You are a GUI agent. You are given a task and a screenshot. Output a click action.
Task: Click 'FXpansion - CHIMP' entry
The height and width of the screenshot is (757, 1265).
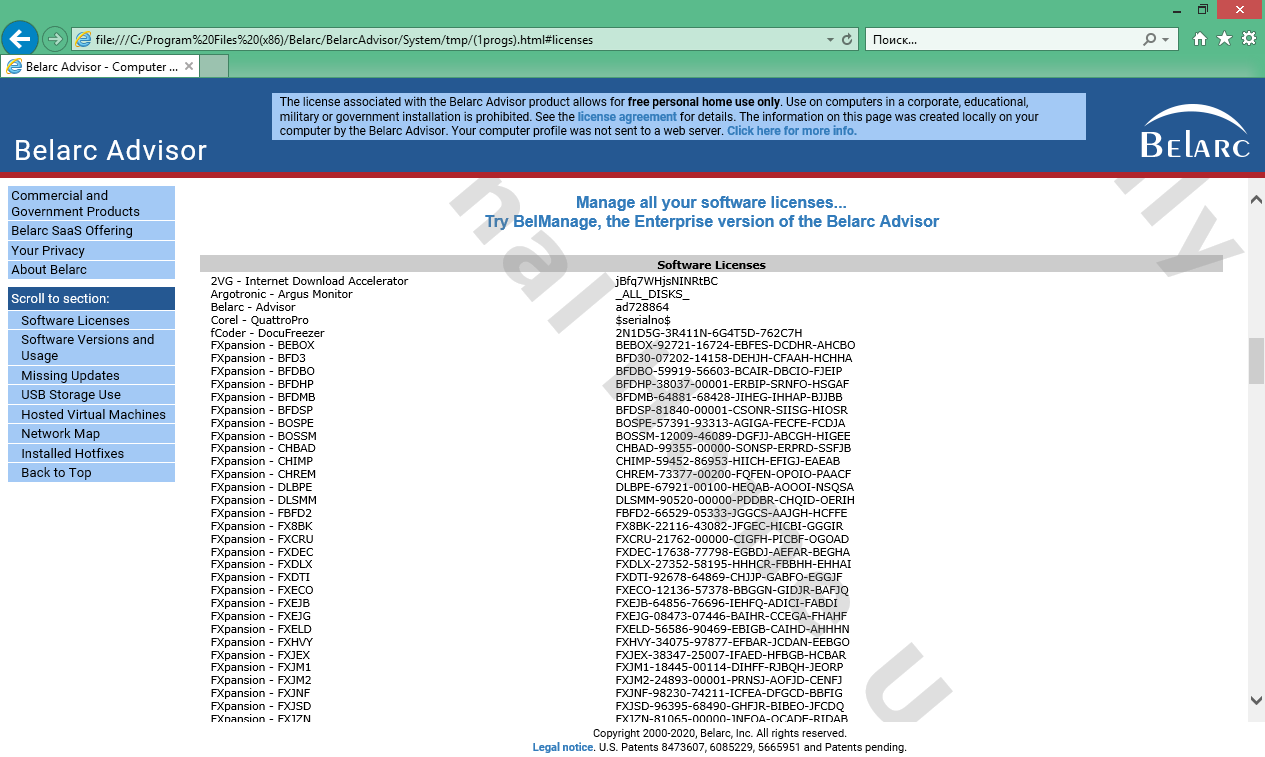(x=261, y=461)
